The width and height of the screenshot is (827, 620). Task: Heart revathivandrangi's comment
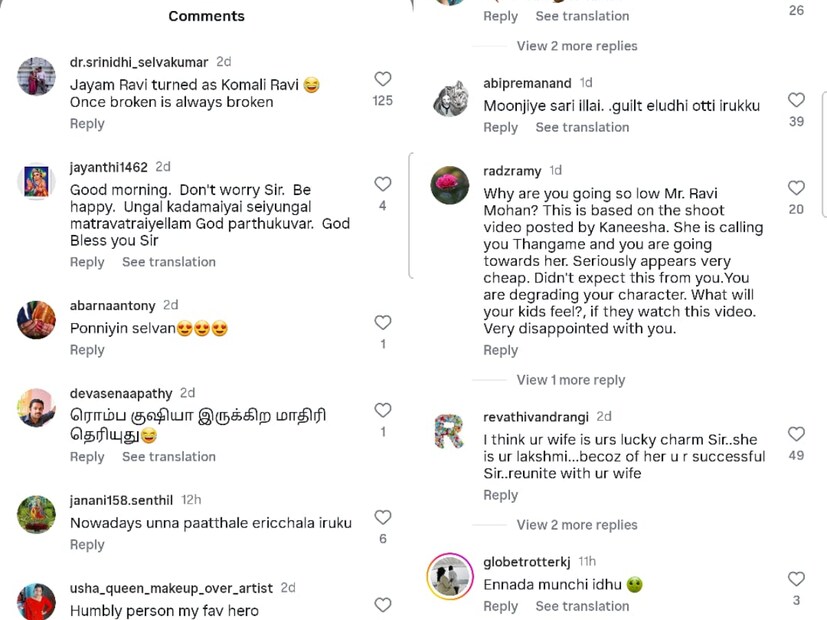click(796, 434)
